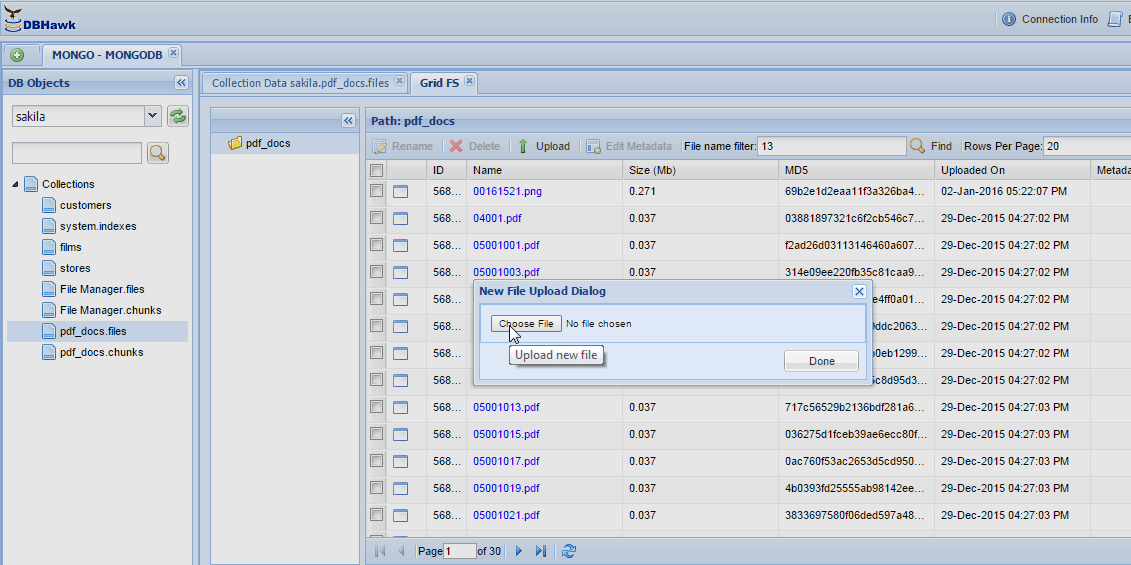This screenshot has width=1131, height=565.
Task: Click the customers collection icon
Action: point(48,206)
